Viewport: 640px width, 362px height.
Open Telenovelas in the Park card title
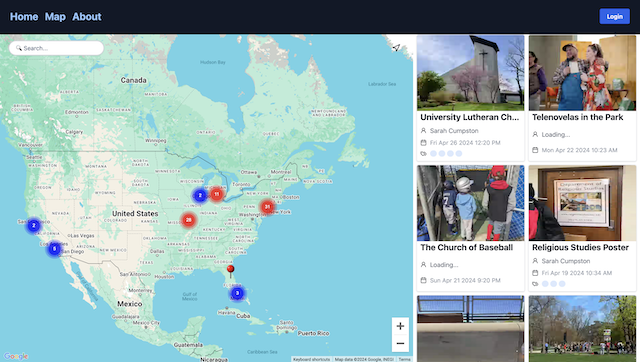coord(578,117)
